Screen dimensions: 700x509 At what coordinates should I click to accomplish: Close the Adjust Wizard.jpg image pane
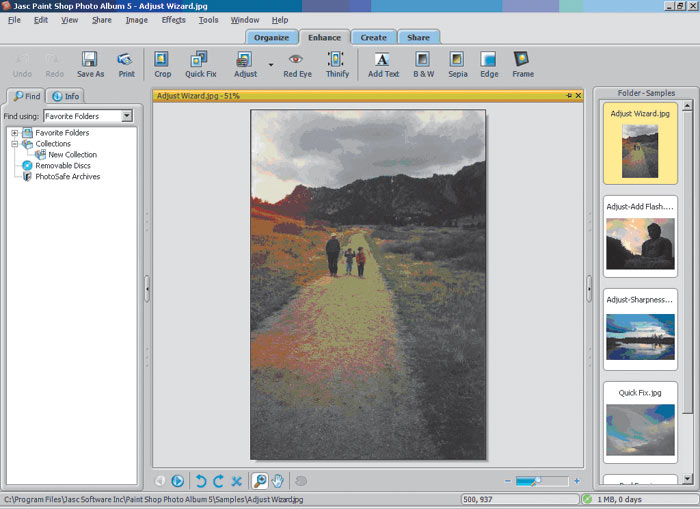tap(578, 96)
